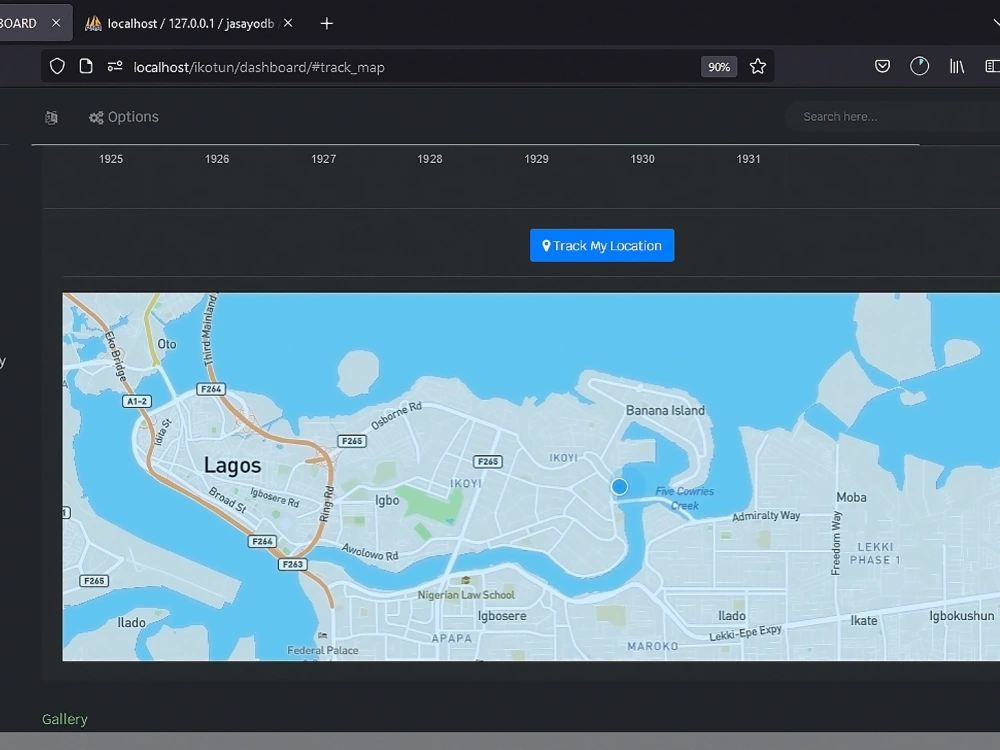Click the circular profile extension icon
The height and width of the screenshot is (750, 1000).
click(x=919, y=66)
